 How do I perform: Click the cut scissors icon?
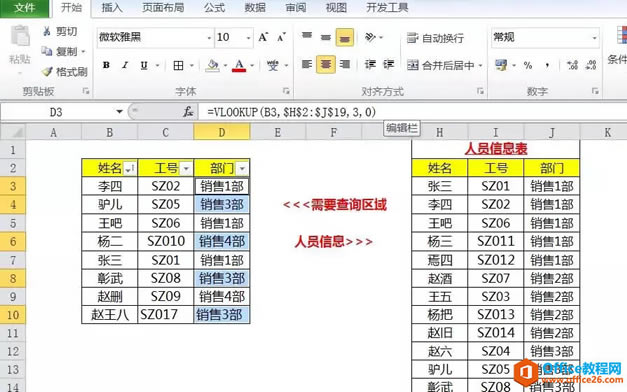pos(47,31)
